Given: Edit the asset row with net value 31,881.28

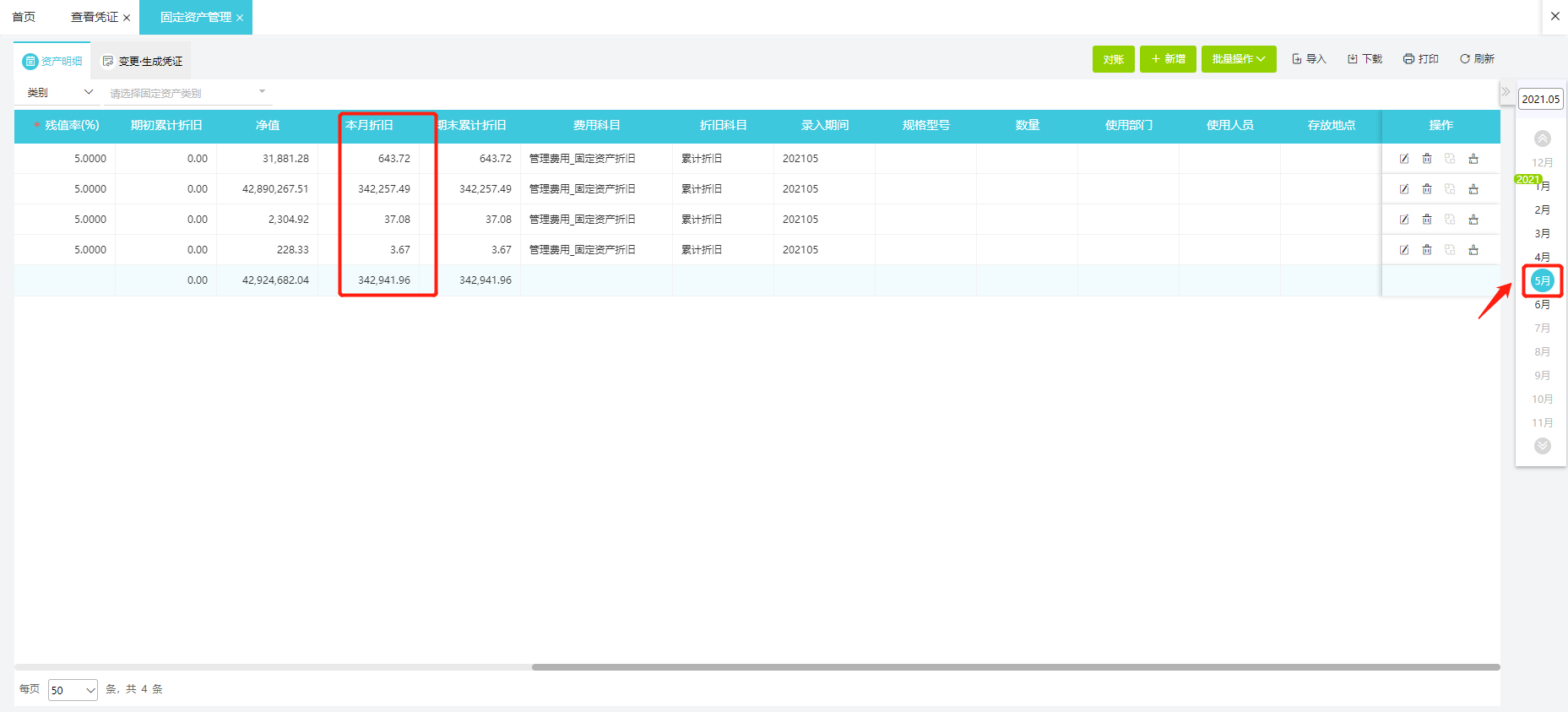Looking at the screenshot, I should (1404, 159).
